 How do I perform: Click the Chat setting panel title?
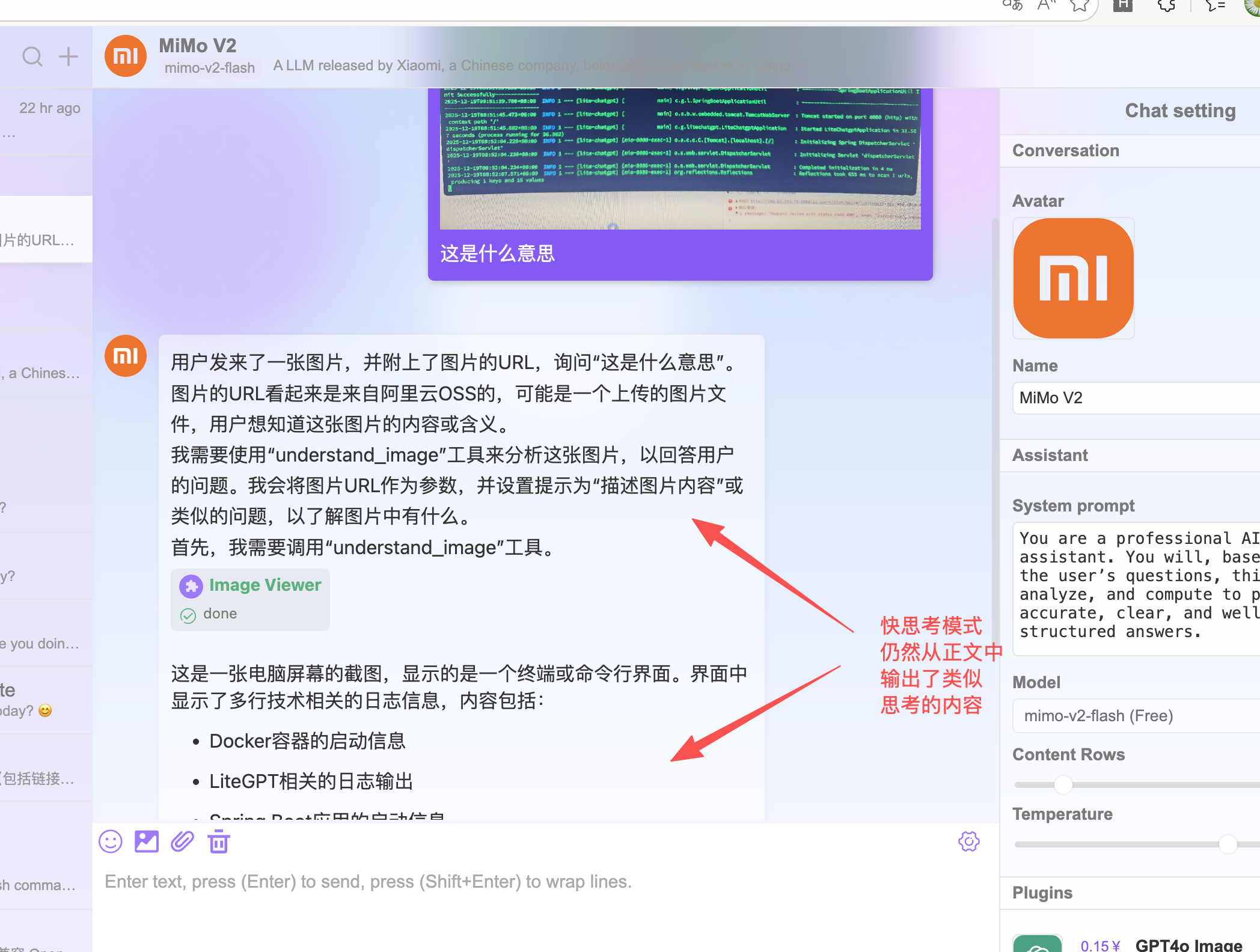[x=1180, y=111]
